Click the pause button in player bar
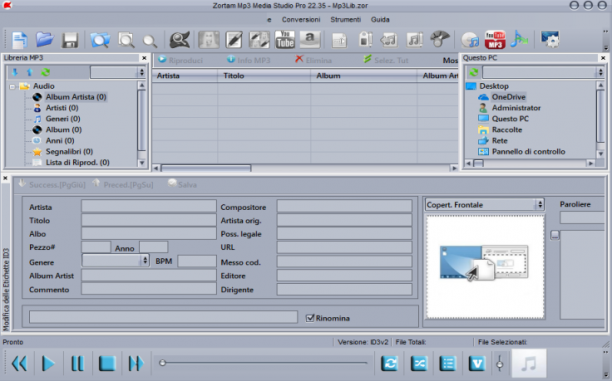 tap(77, 363)
